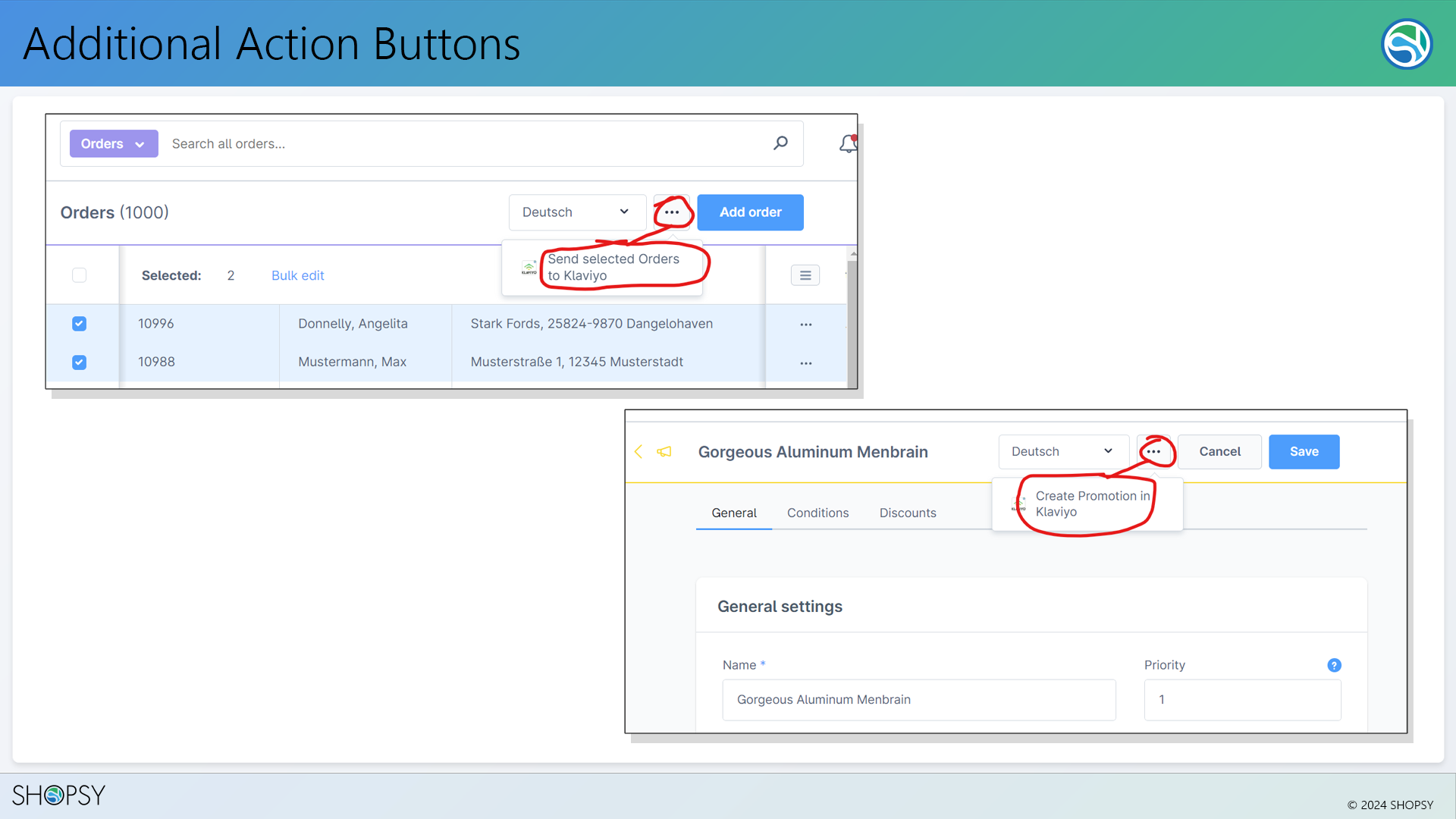
Task: Click address Musterstraße 1, 12345 Musterstadt
Action: coord(576,362)
